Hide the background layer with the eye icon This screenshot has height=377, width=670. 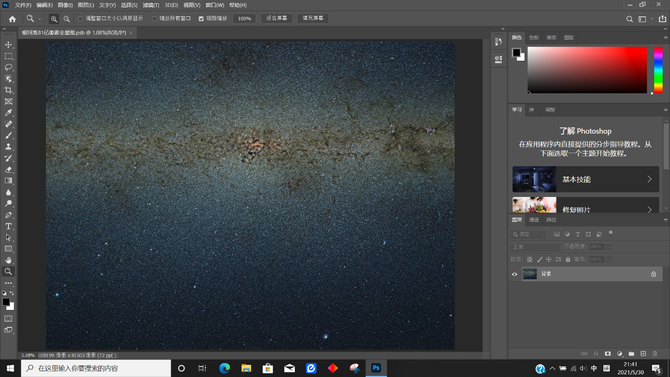coord(514,274)
